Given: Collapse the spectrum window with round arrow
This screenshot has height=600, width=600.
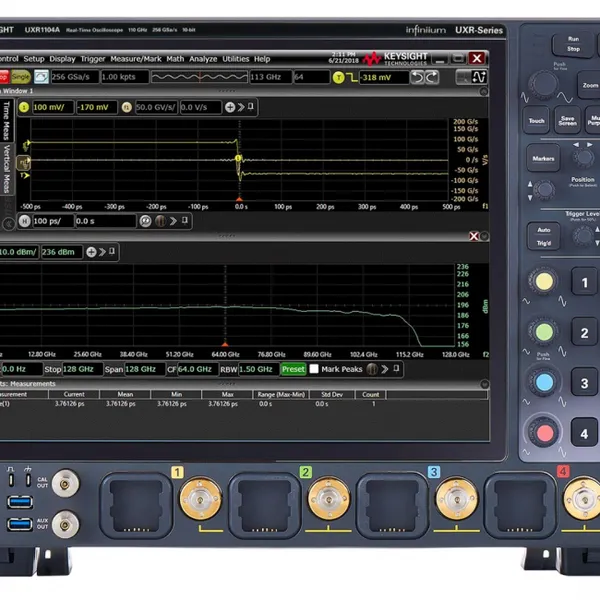Looking at the screenshot, I should (484, 236).
